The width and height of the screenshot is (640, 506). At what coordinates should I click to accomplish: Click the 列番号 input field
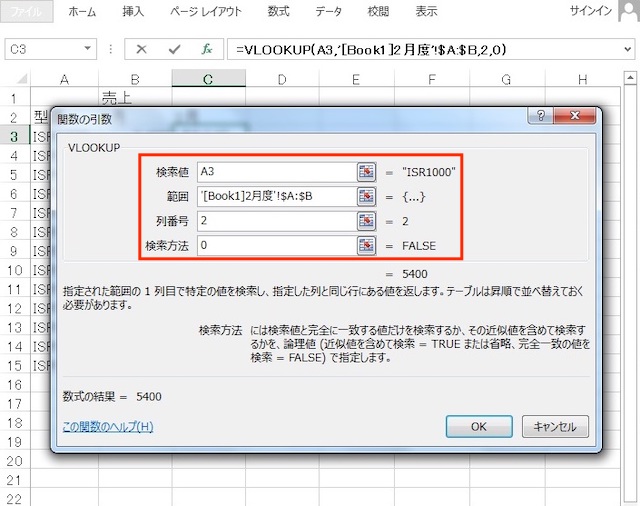pyautogui.click(x=277, y=221)
